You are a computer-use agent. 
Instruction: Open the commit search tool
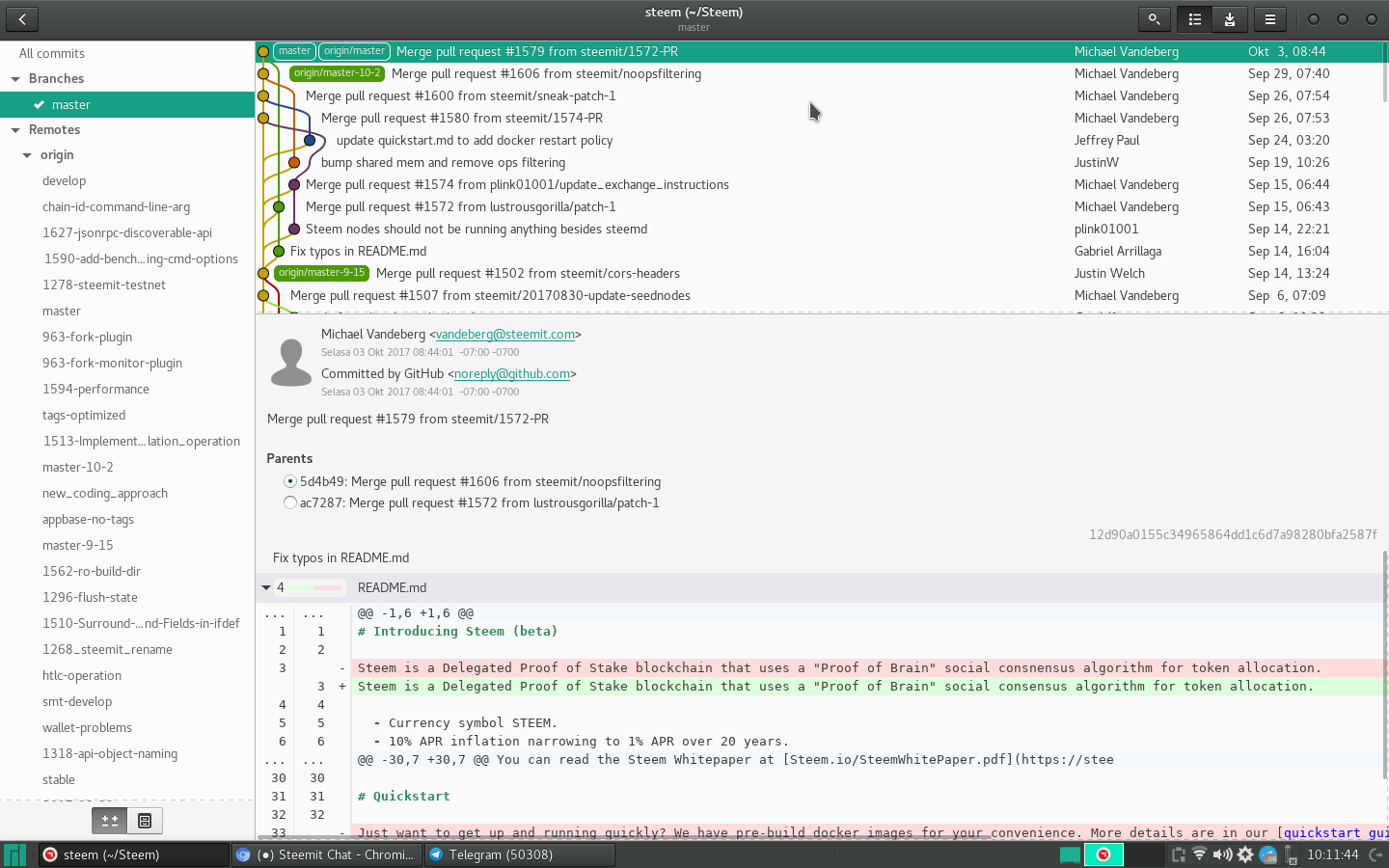coord(1154,18)
